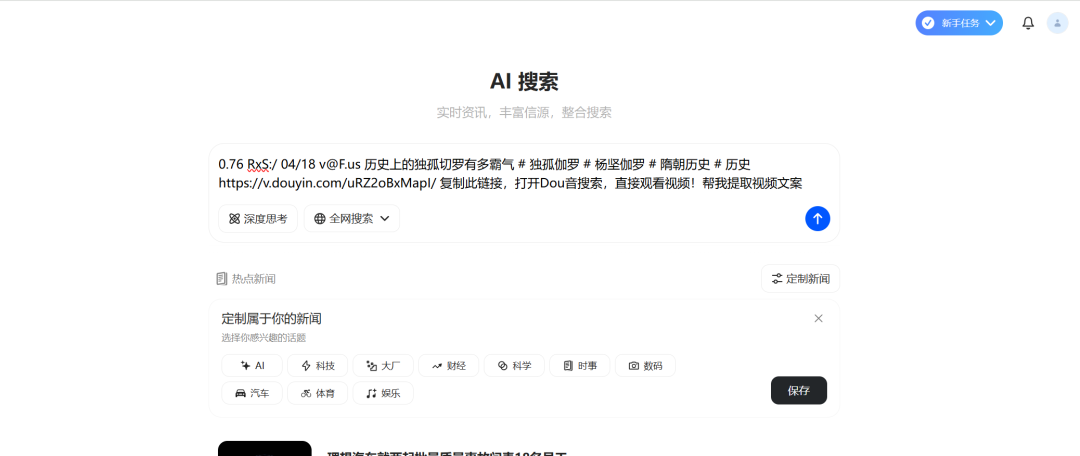
Task: Select the 体育 topic chip
Action: (318, 393)
